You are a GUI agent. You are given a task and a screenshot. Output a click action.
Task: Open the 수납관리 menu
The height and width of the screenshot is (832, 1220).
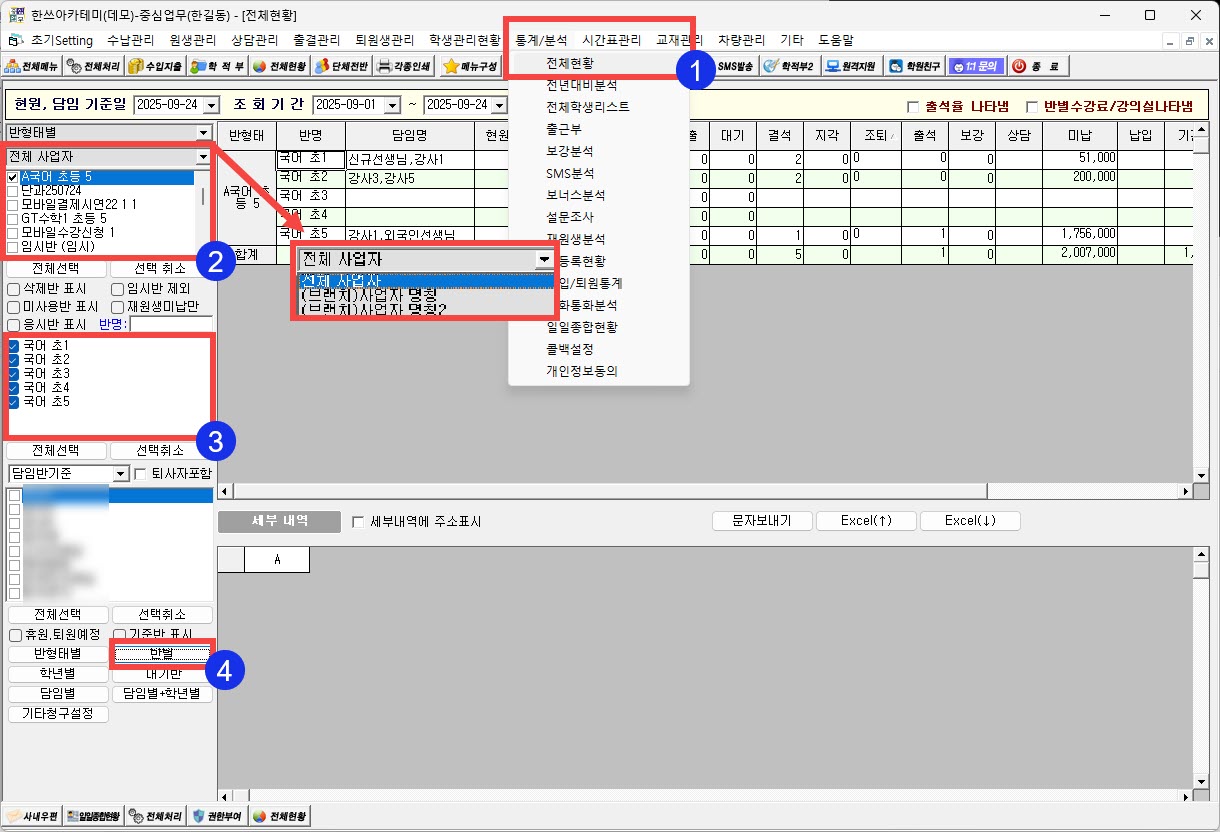(x=130, y=41)
